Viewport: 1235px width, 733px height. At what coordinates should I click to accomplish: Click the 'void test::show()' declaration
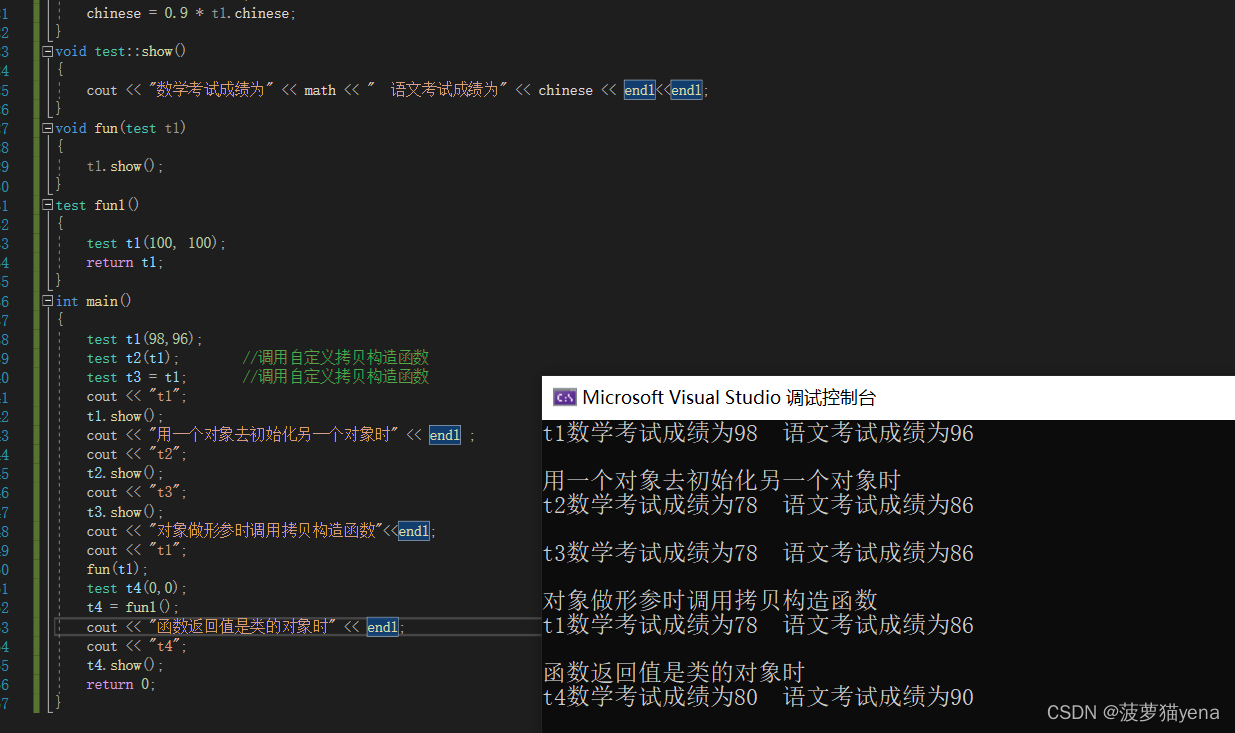point(121,51)
